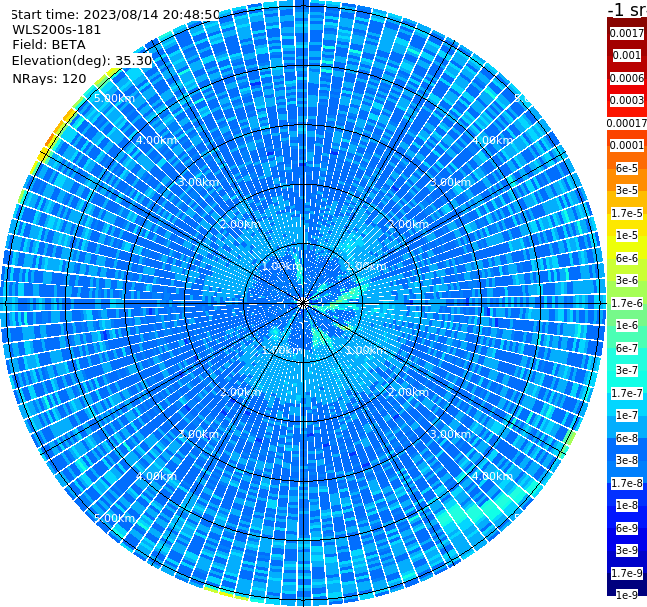The height and width of the screenshot is (607, 647).
Task: Click the 1.7e-6 colorbar tick label
Action: (x=626, y=303)
